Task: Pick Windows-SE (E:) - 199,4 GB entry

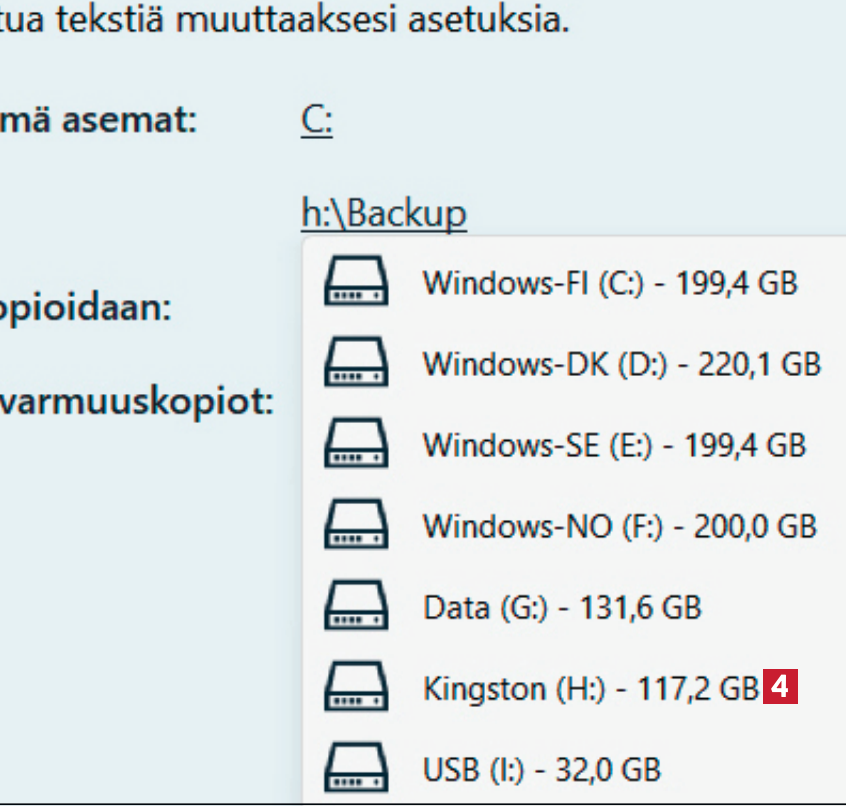Action: (x=613, y=445)
